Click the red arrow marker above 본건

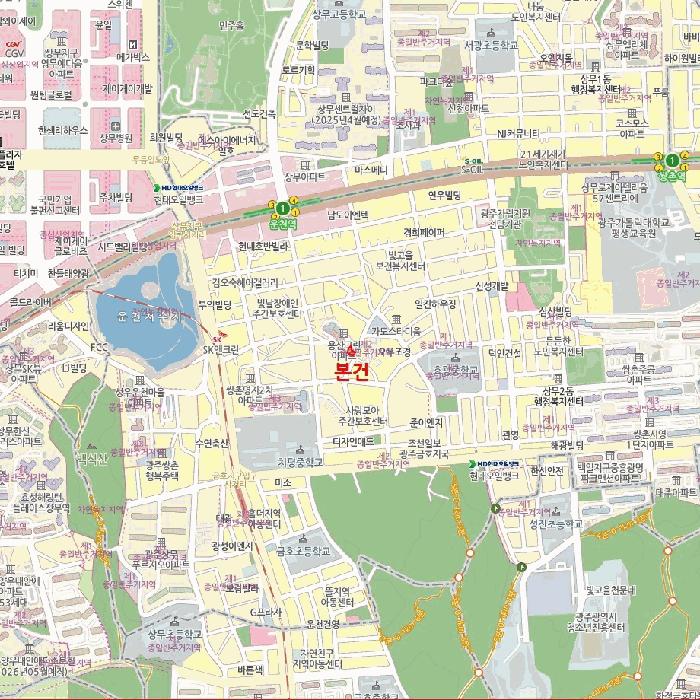(350, 349)
